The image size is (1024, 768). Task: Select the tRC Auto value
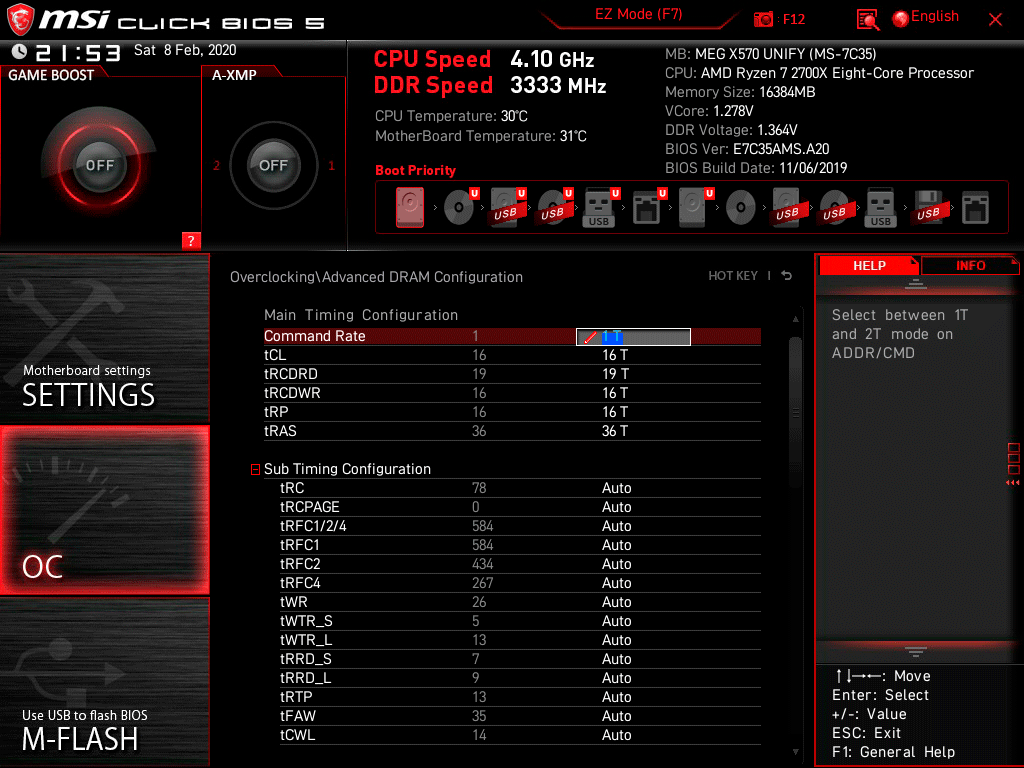coord(616,488)
